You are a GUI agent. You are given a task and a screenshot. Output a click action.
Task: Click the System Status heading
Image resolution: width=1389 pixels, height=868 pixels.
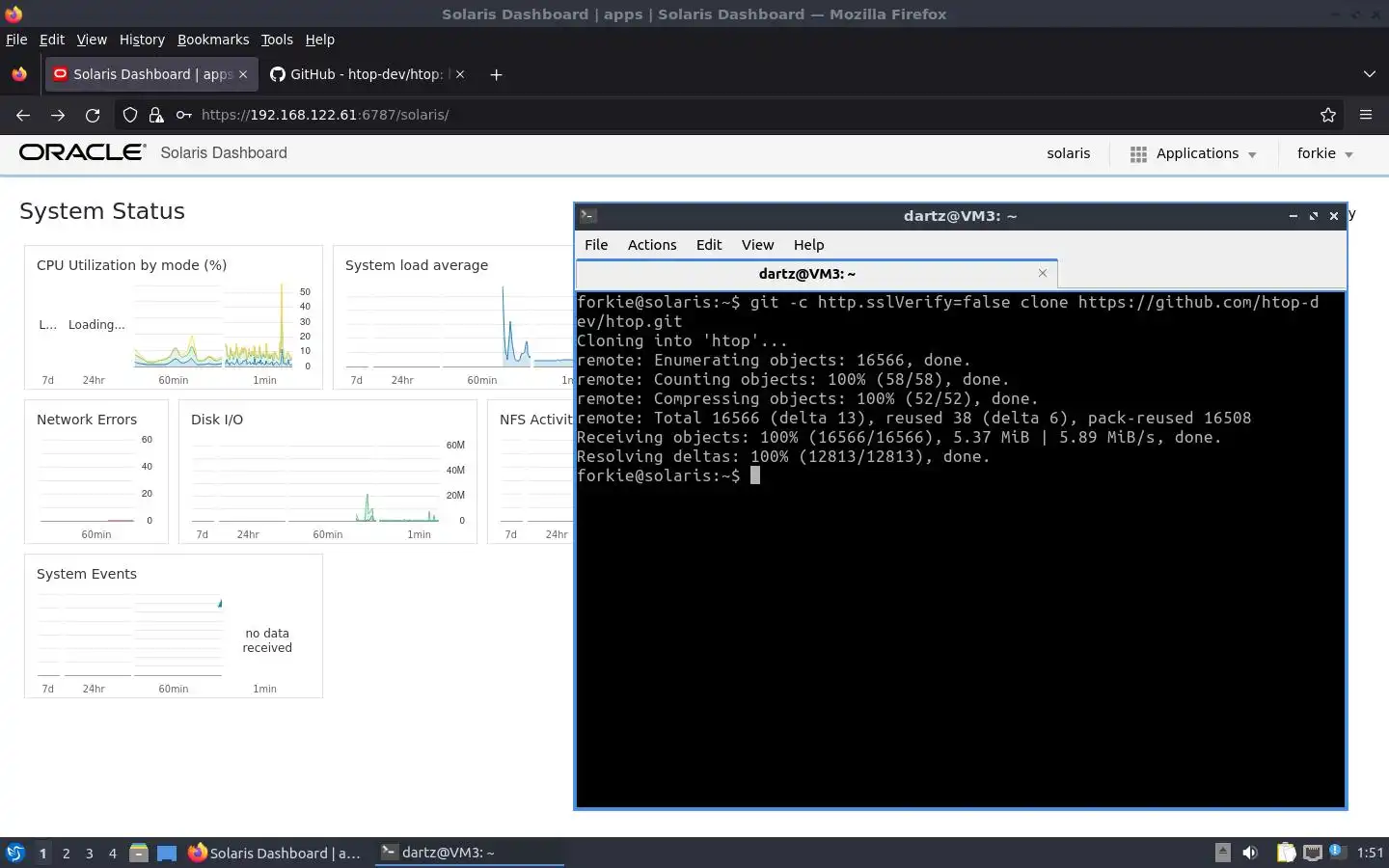point(102,211)
